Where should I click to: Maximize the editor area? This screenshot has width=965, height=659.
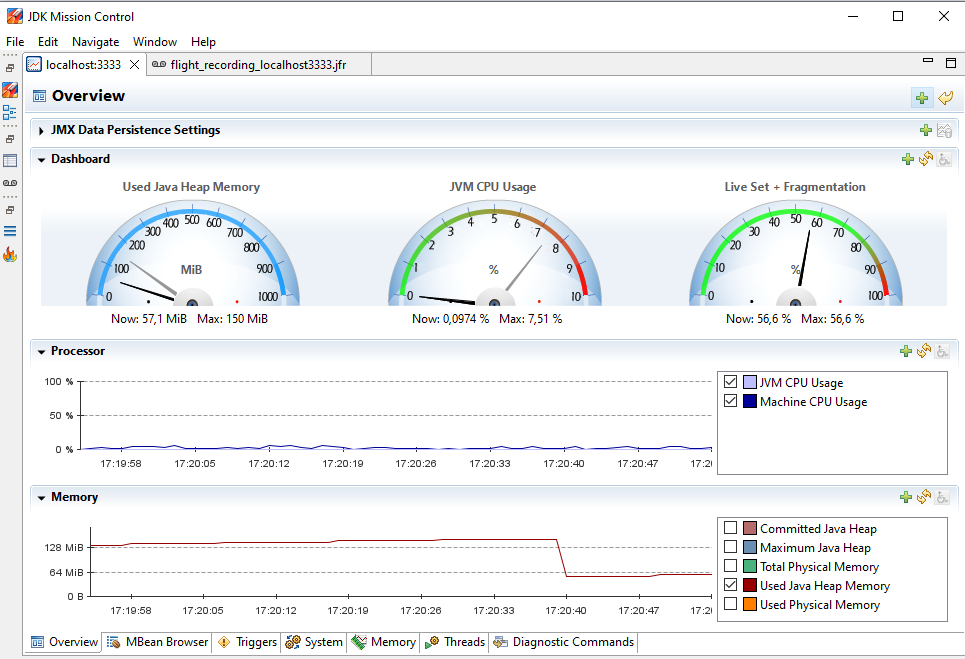[951, 63]
